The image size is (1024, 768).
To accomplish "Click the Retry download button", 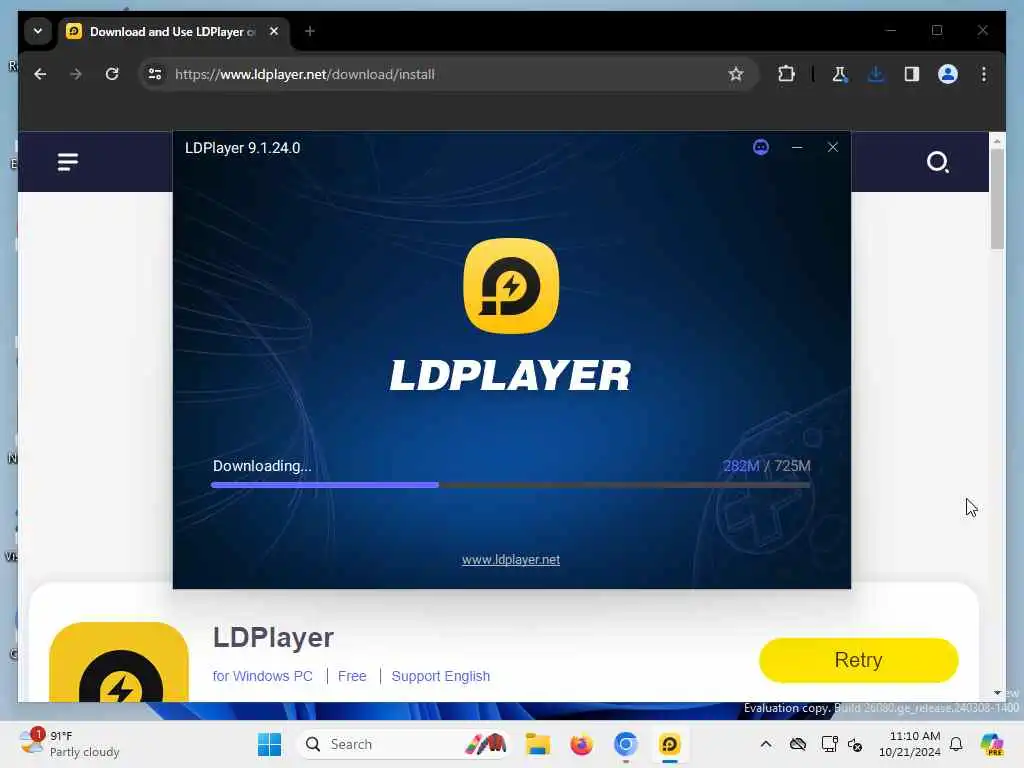I will click(x=858, y=660).
